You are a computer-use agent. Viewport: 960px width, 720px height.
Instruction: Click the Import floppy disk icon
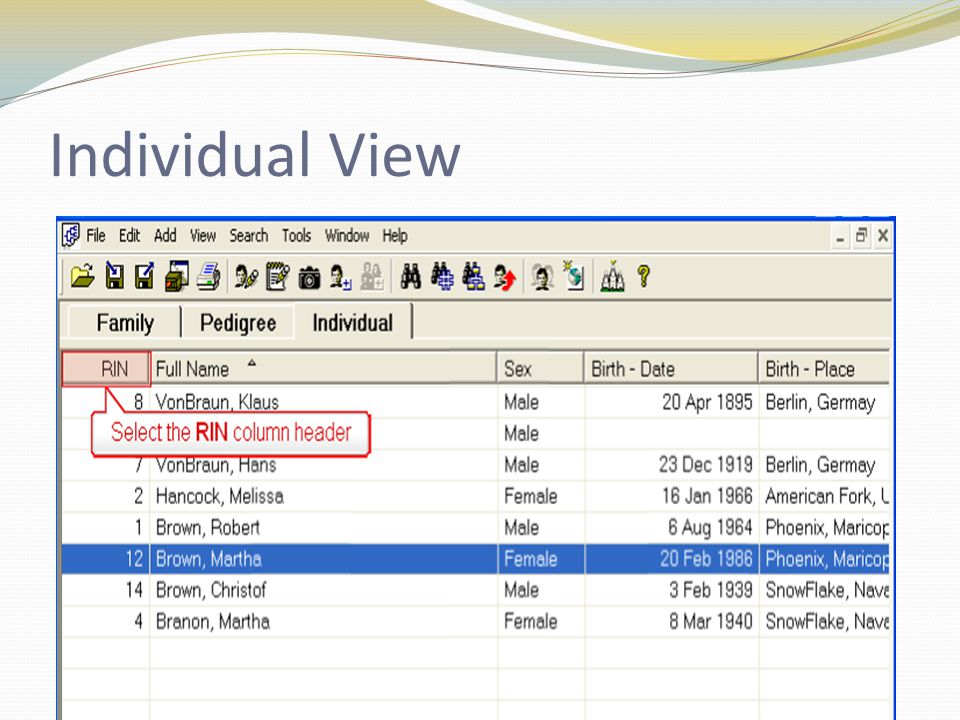tap(114, 276)
